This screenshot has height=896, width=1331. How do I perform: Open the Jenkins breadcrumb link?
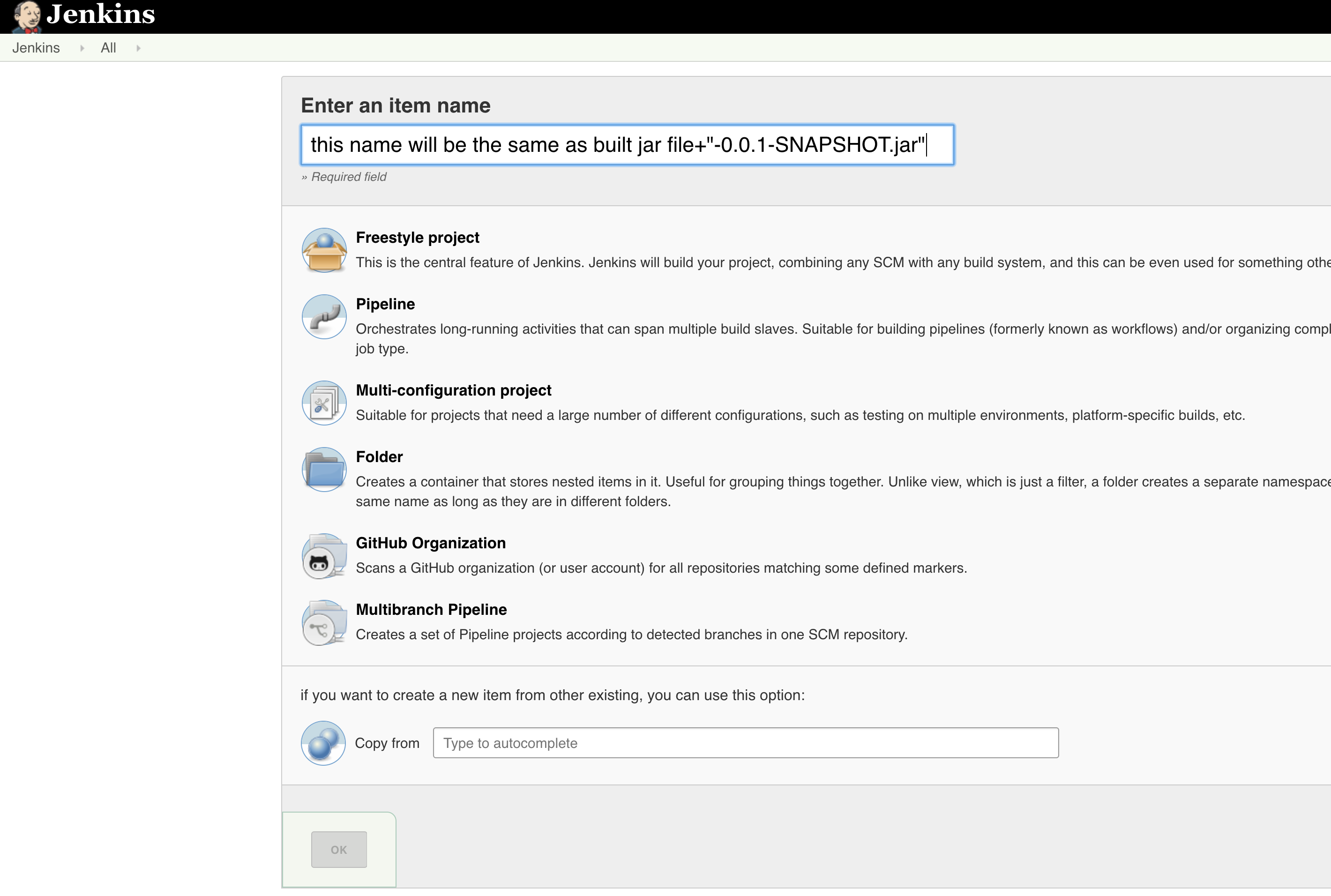pos(36,48)
